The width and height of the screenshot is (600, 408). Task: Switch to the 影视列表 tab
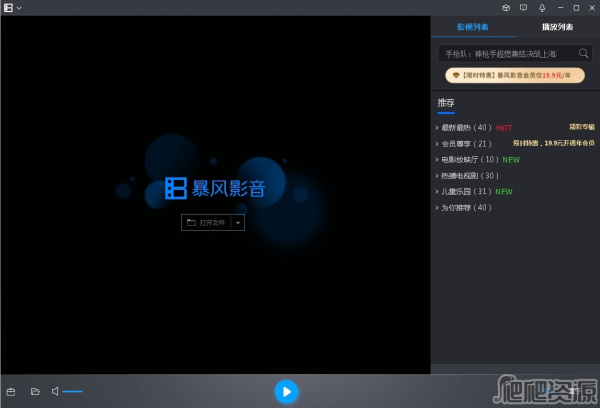(473, 27)
